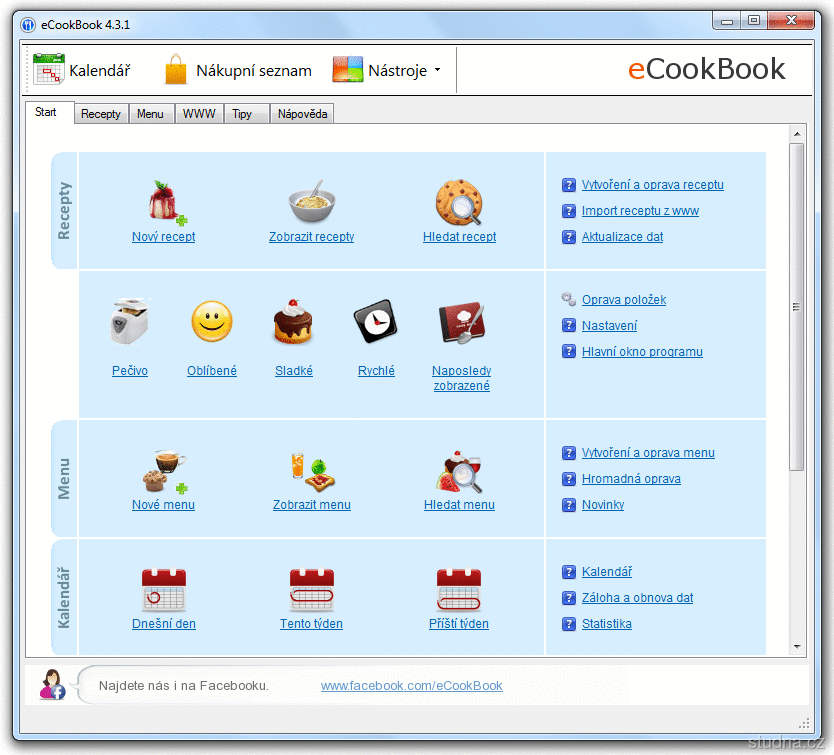
Task: Click the Kalendář toolbar calendar icon
Action: pos(48,69)
